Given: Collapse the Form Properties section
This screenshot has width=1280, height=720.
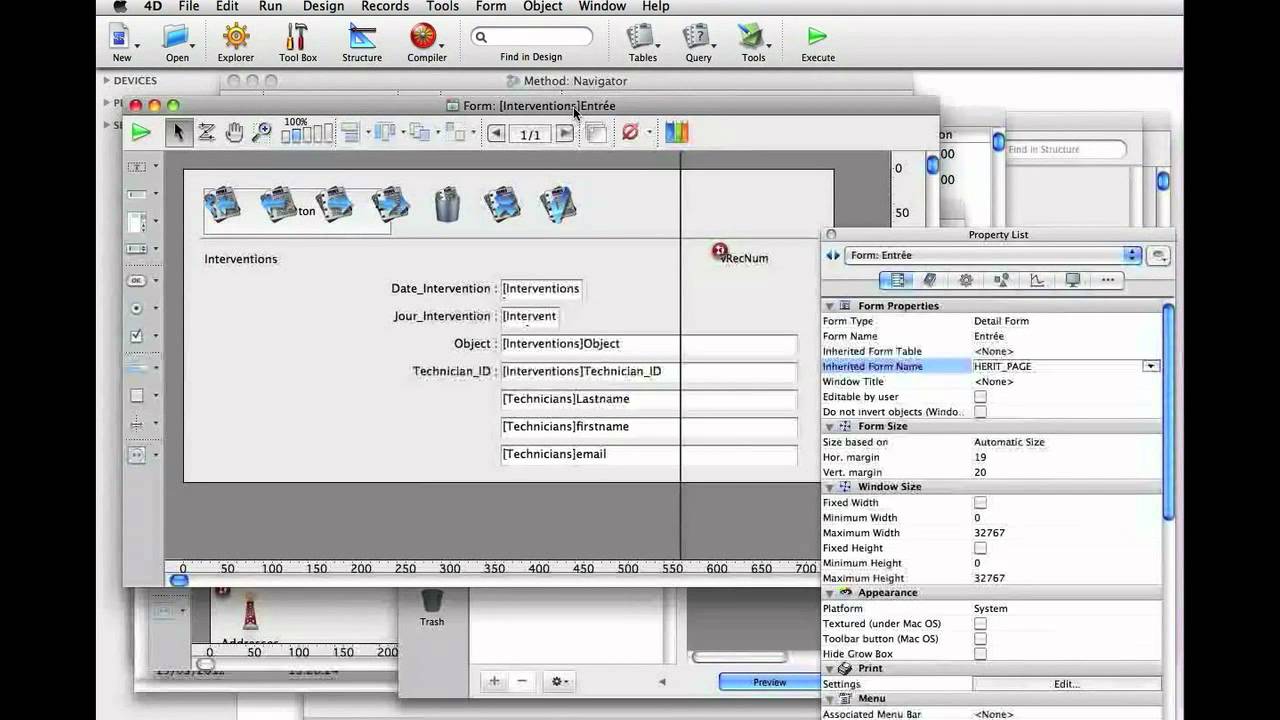Looking at the screenshot, I should (x=829, y=306).
